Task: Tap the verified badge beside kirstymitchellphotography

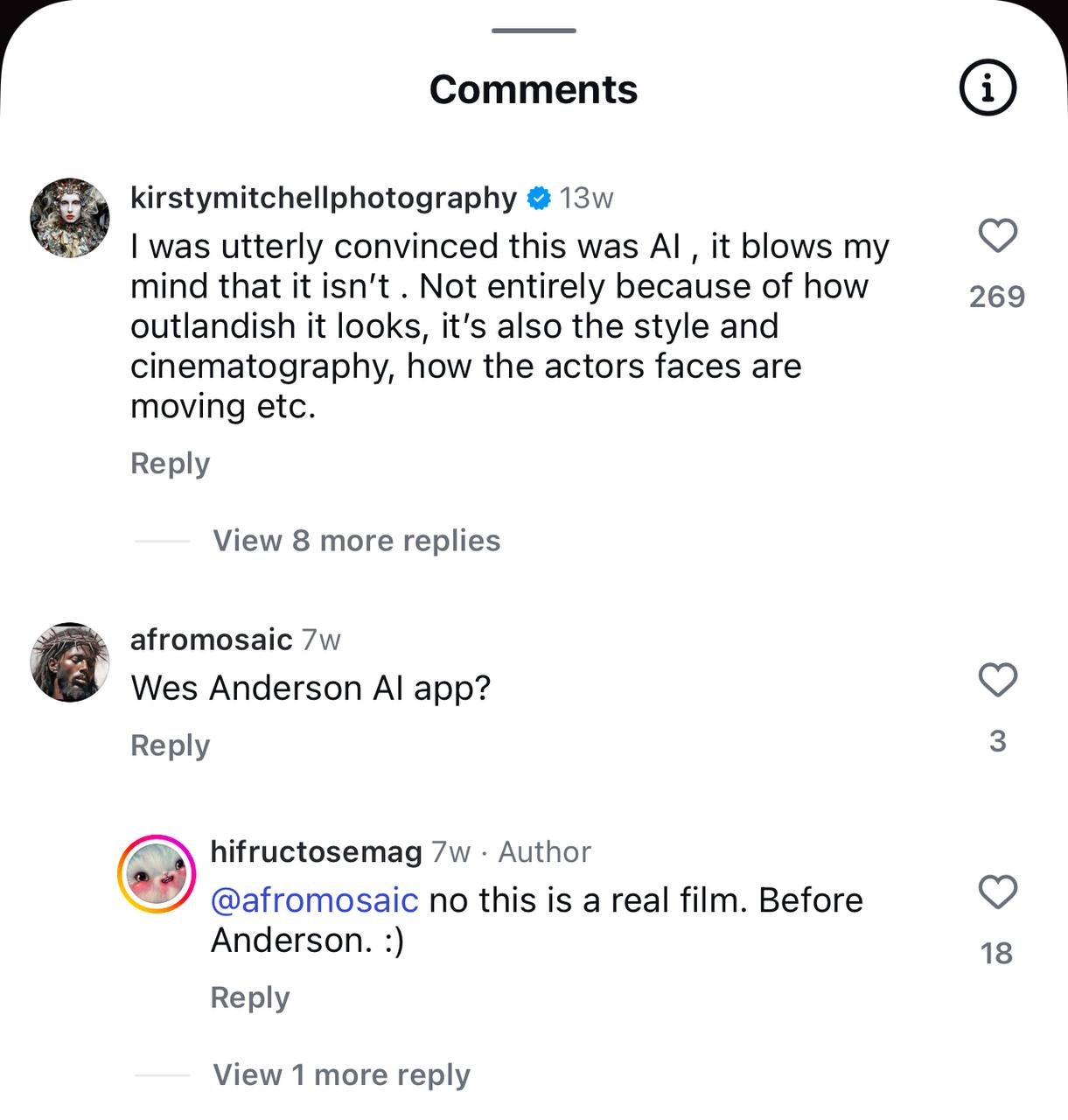Action: (539, 199)
